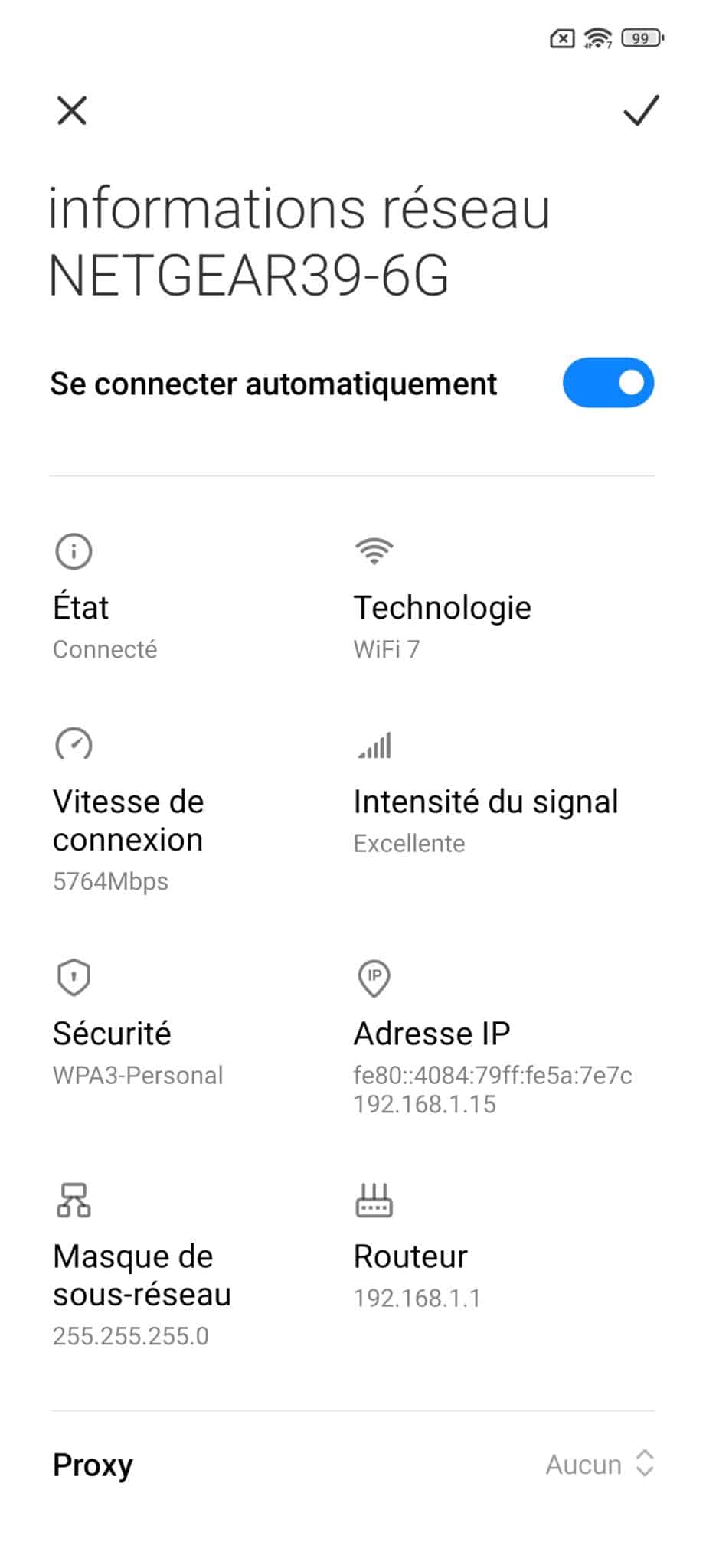Tap the battery indicator in status bar
Image resolution: width=706 pixels, height=1568 pixels.
(x=642, y=38)
